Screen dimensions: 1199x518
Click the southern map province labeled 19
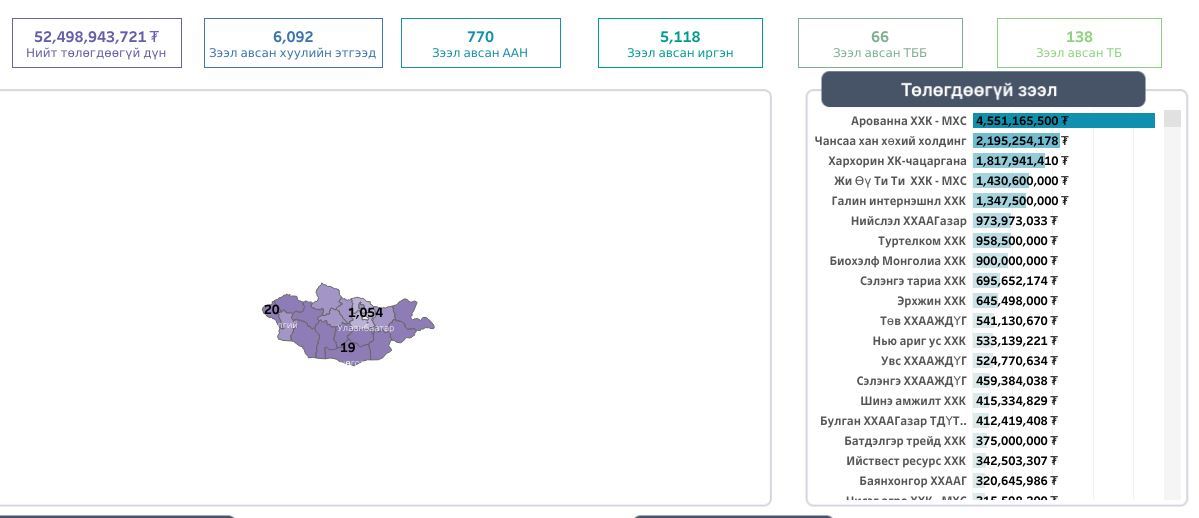[x=347, y=348]
